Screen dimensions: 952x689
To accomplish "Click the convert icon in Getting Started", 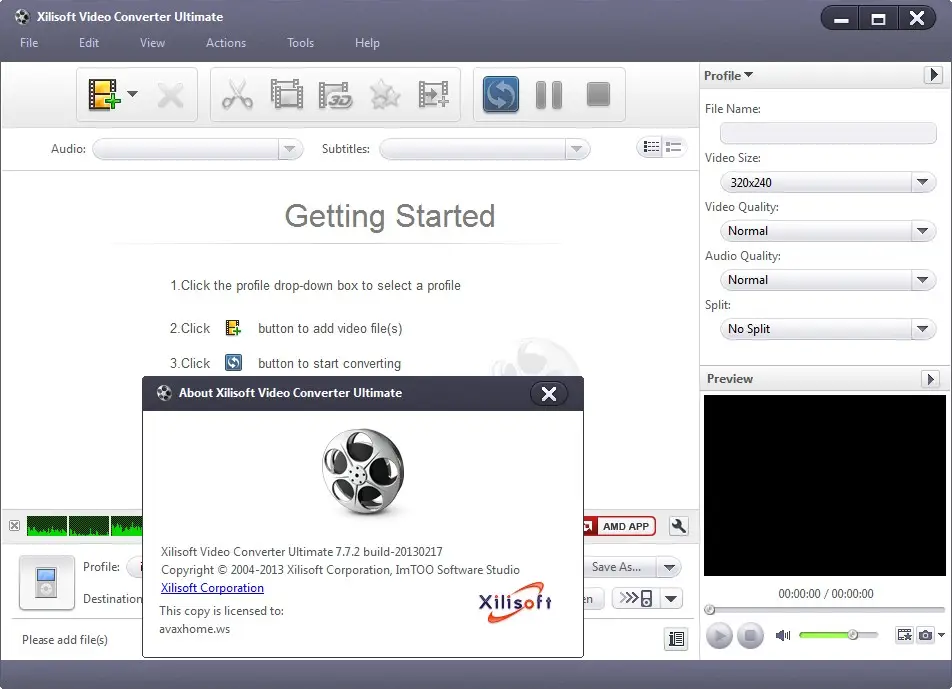I will 233,362.
